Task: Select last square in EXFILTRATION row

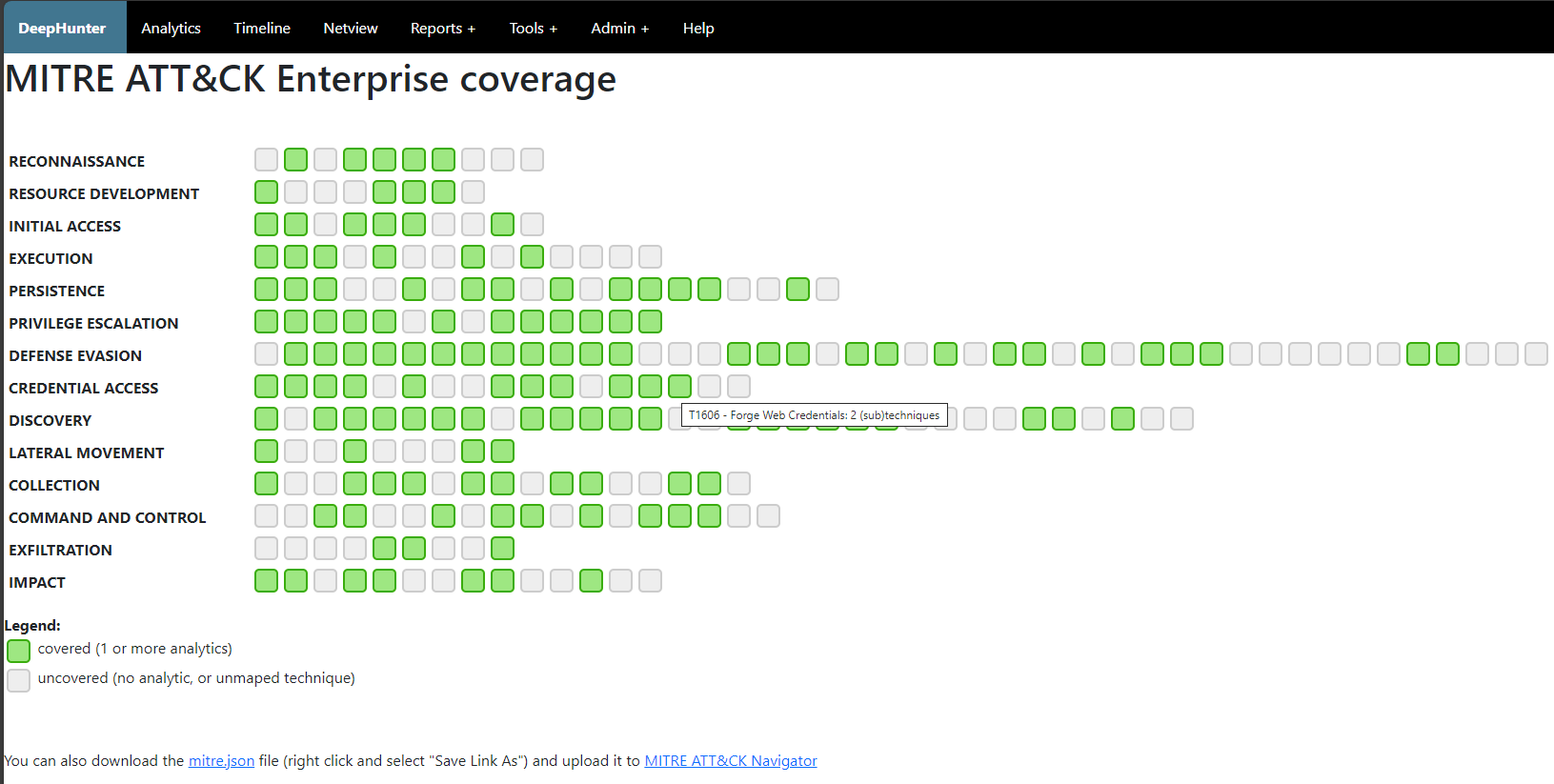Action: click(503, 548)
